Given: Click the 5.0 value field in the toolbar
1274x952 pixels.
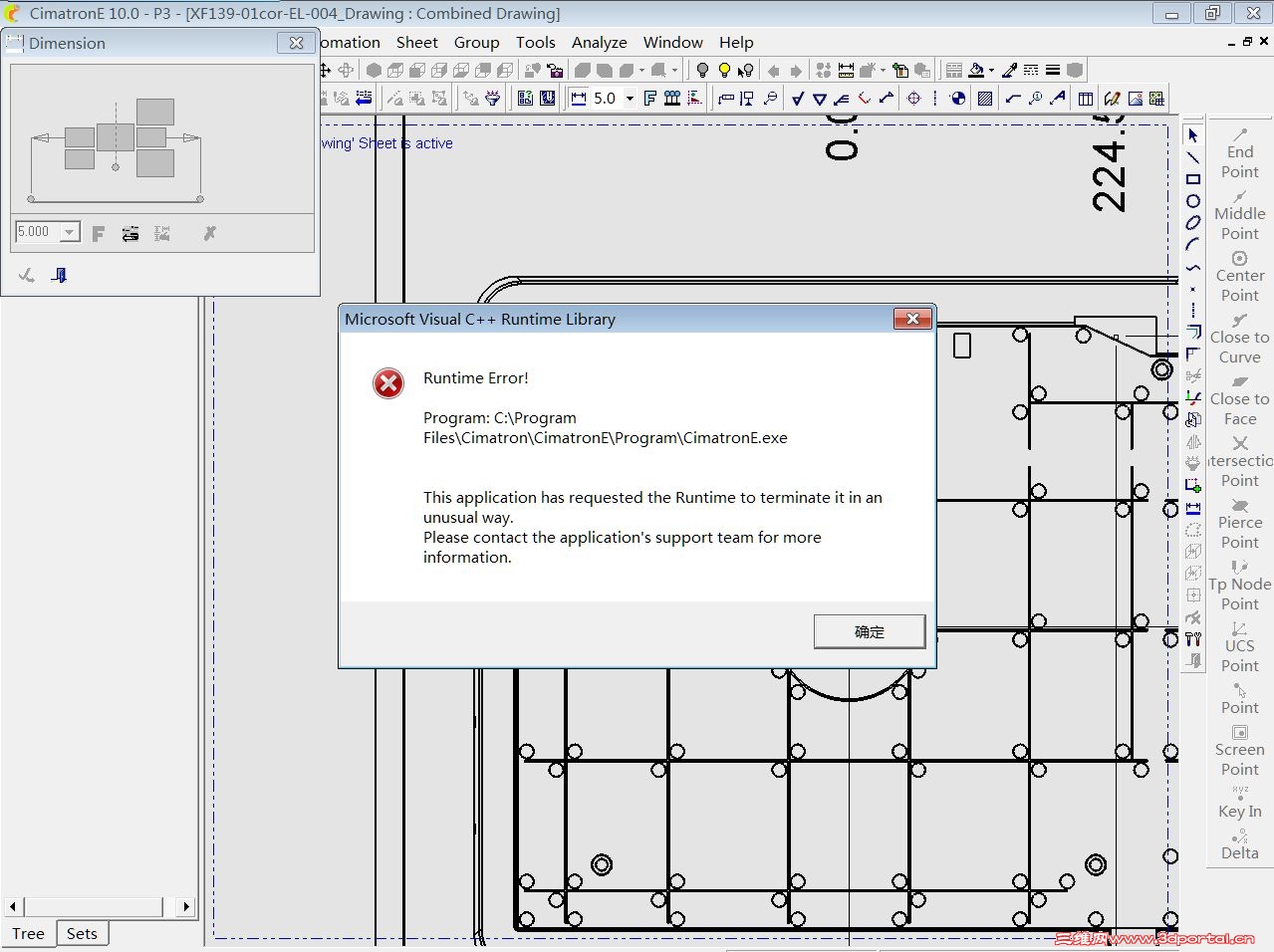Looking at the screenshot, I should 606,98.
